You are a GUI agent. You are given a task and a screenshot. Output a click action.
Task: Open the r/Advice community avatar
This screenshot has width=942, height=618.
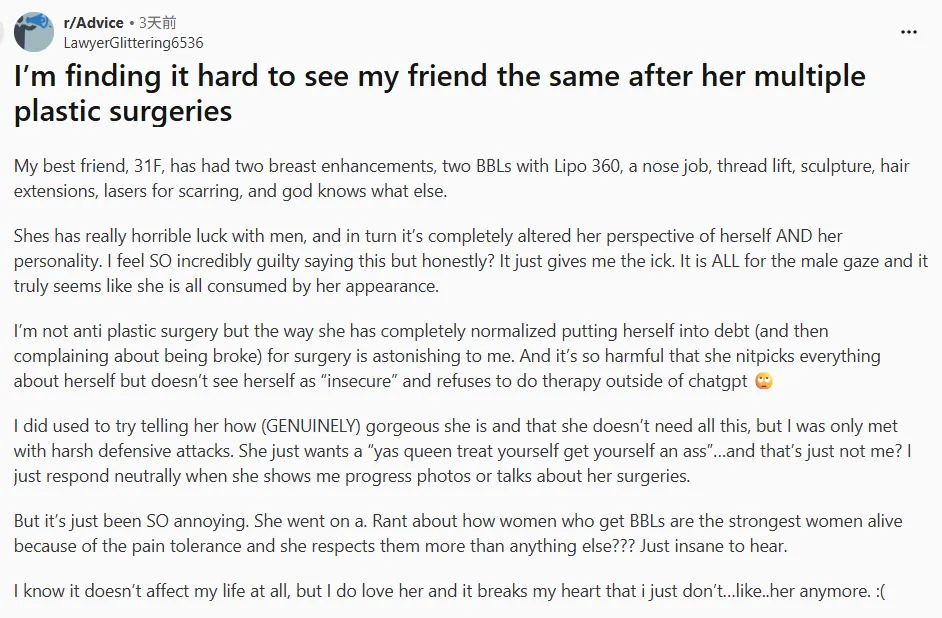pyautogui.click(x=34, y=32)
